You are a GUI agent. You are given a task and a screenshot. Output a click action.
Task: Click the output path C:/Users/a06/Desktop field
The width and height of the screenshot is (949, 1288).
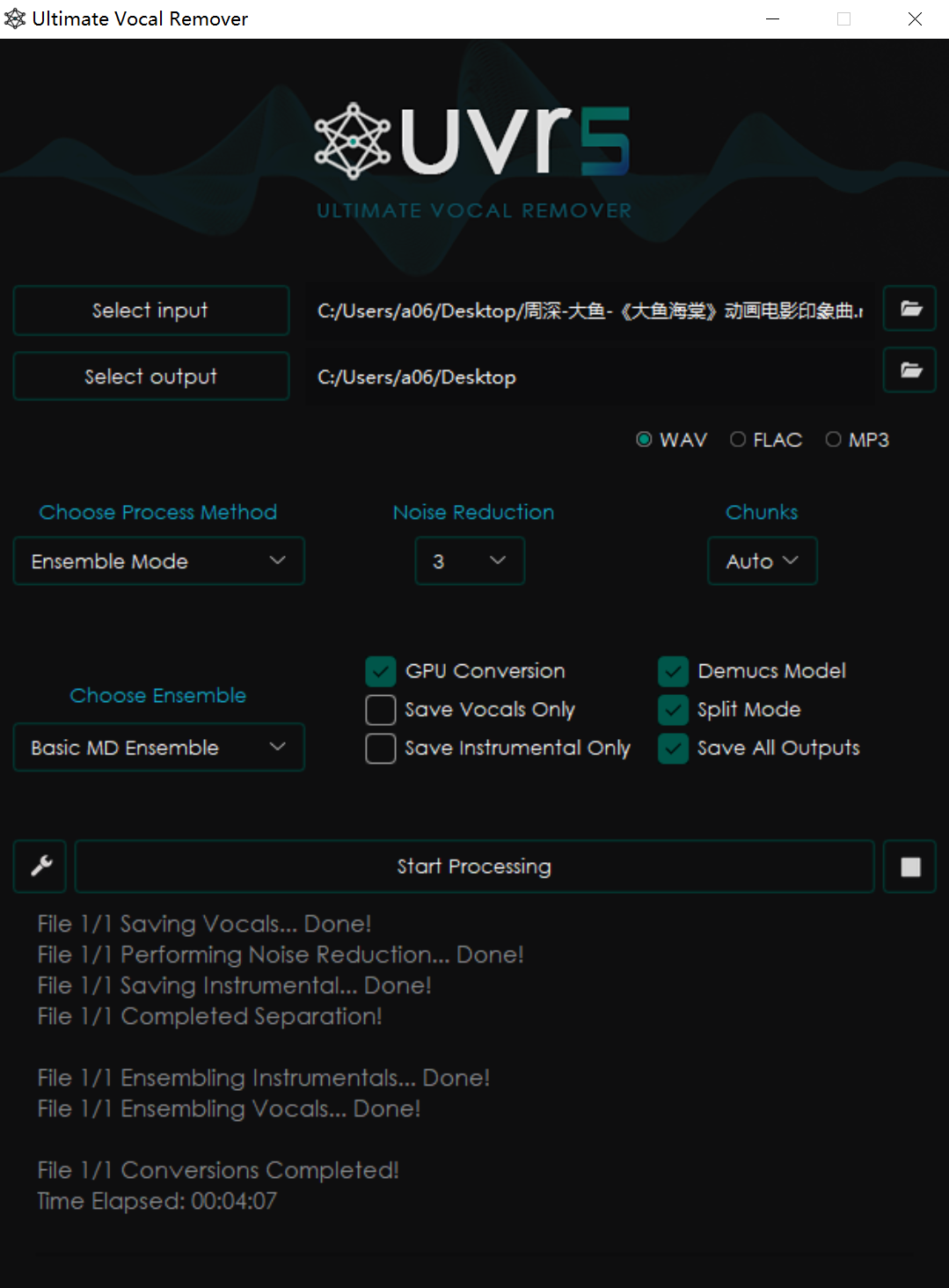coord(591,377)
